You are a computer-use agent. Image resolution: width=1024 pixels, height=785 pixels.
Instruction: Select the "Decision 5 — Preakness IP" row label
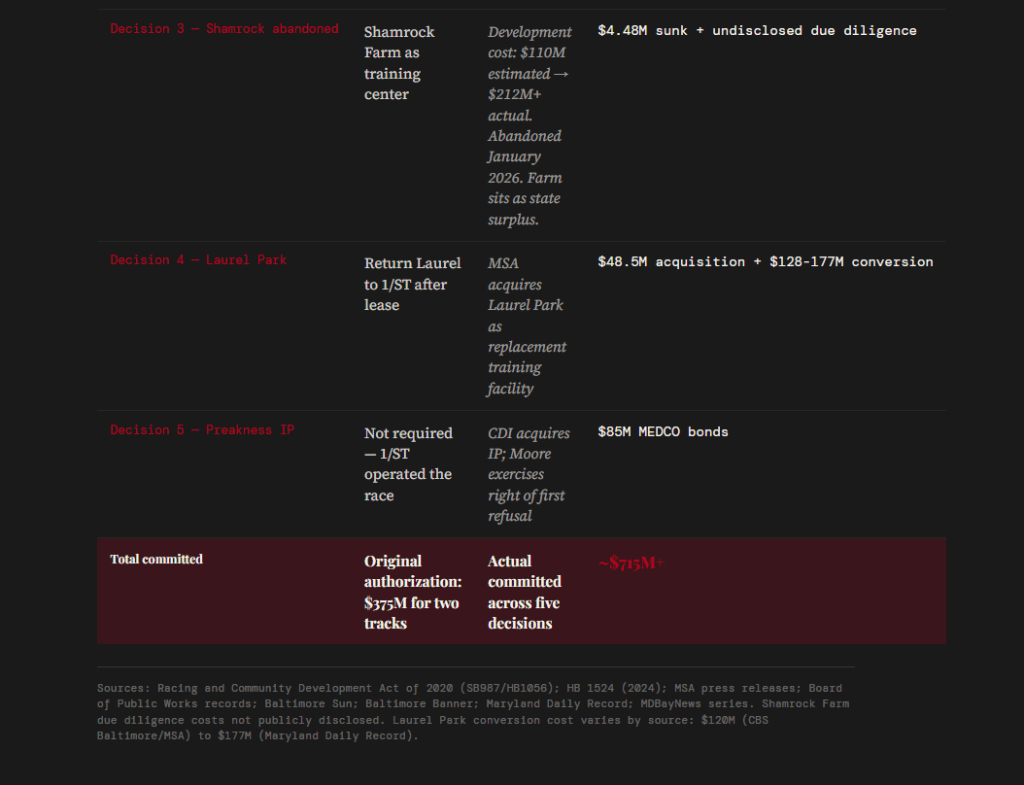pyautogui.click(x=202, y=430)
